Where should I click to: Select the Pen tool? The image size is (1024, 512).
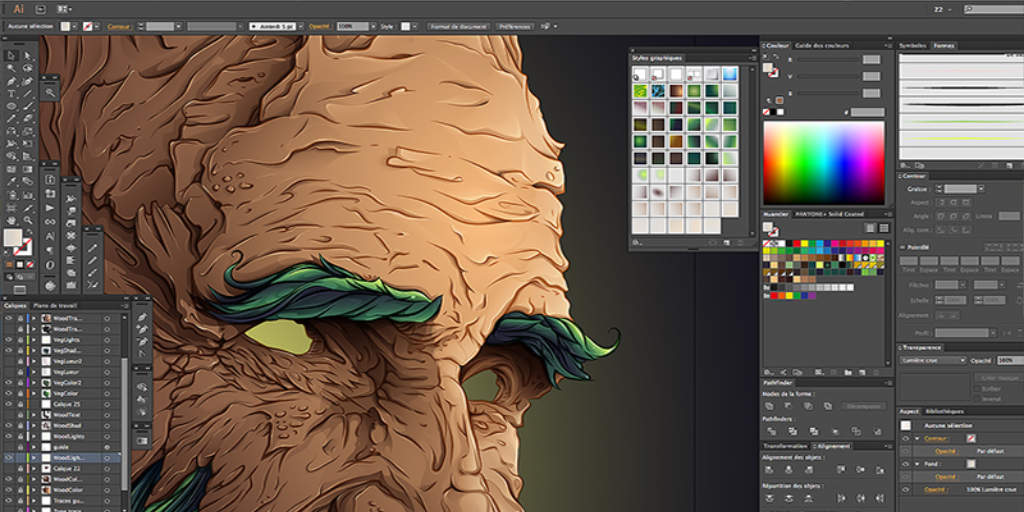point(11,81)
